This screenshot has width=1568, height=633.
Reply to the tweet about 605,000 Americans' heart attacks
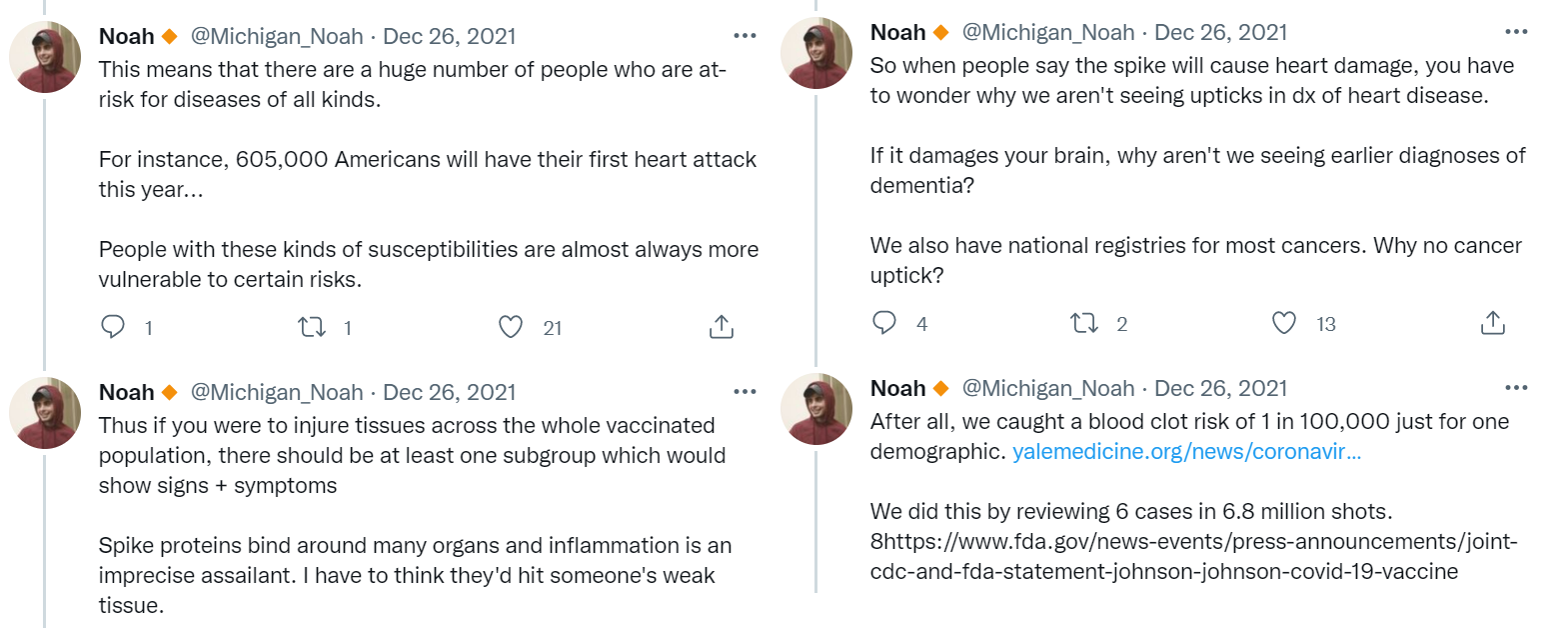[x=113, y=327]
